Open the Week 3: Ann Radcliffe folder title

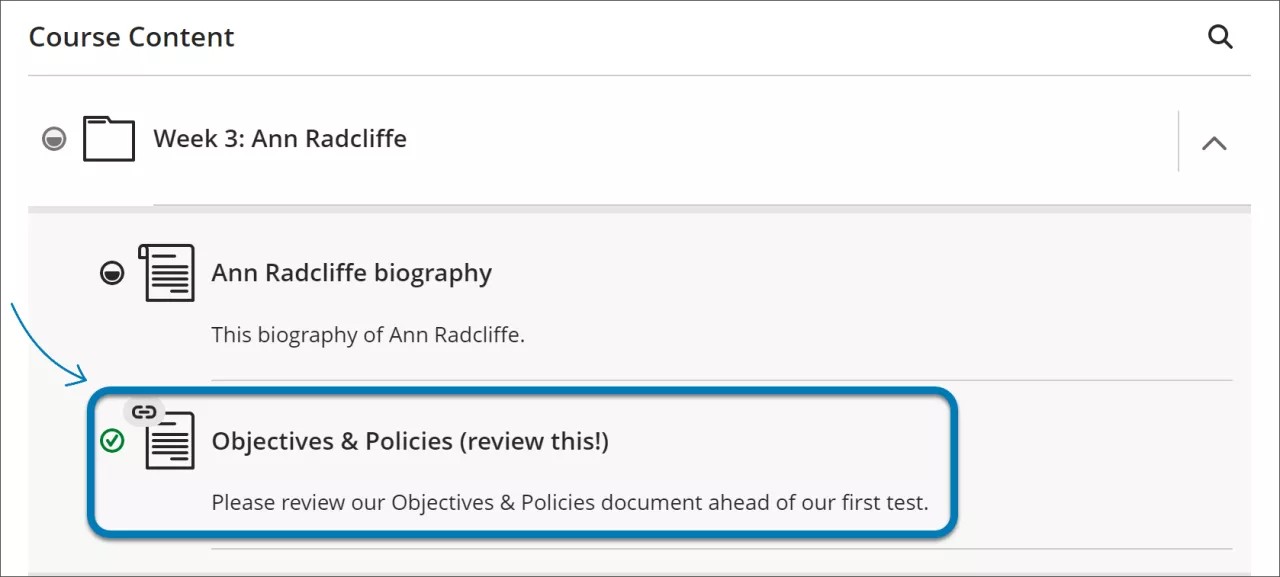[280, 139]
